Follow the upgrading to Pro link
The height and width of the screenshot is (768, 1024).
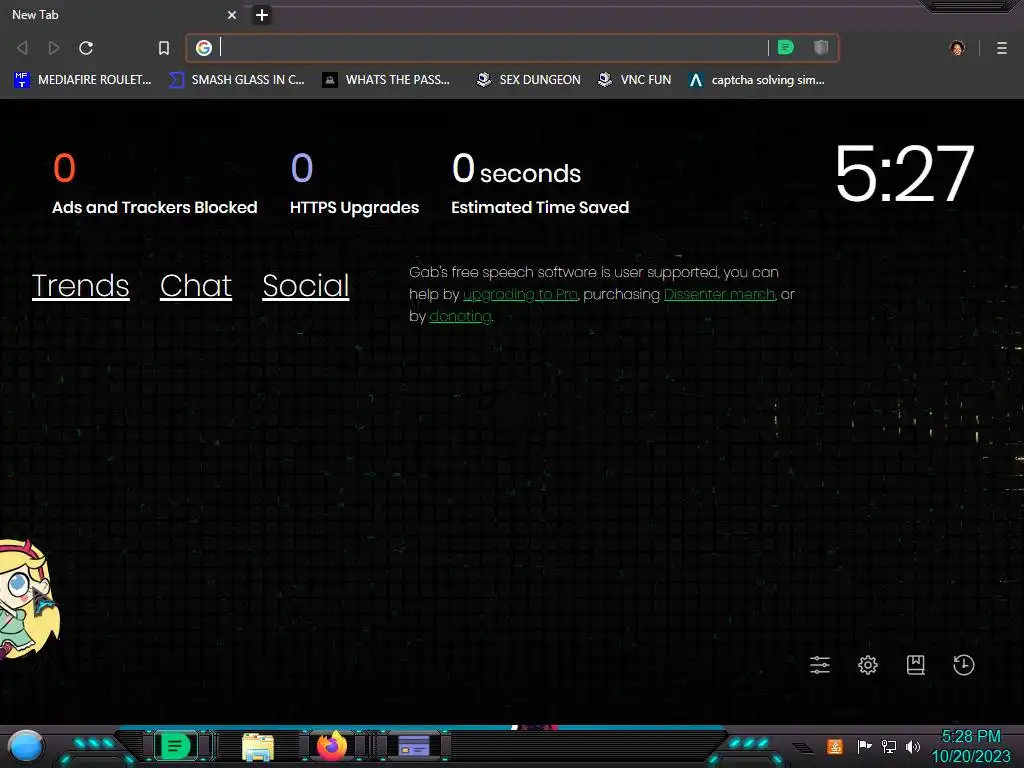point(520,295)
